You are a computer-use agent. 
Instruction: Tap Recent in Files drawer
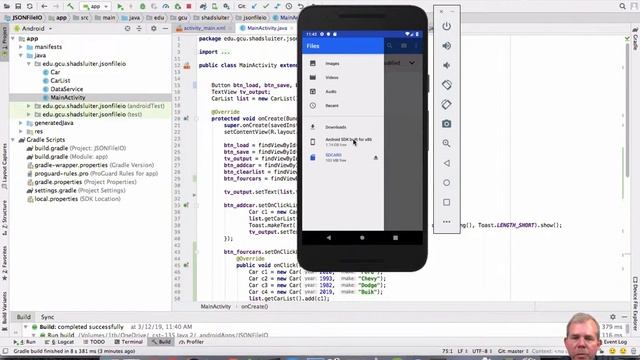pyautogui.click(x=343, y=106)
